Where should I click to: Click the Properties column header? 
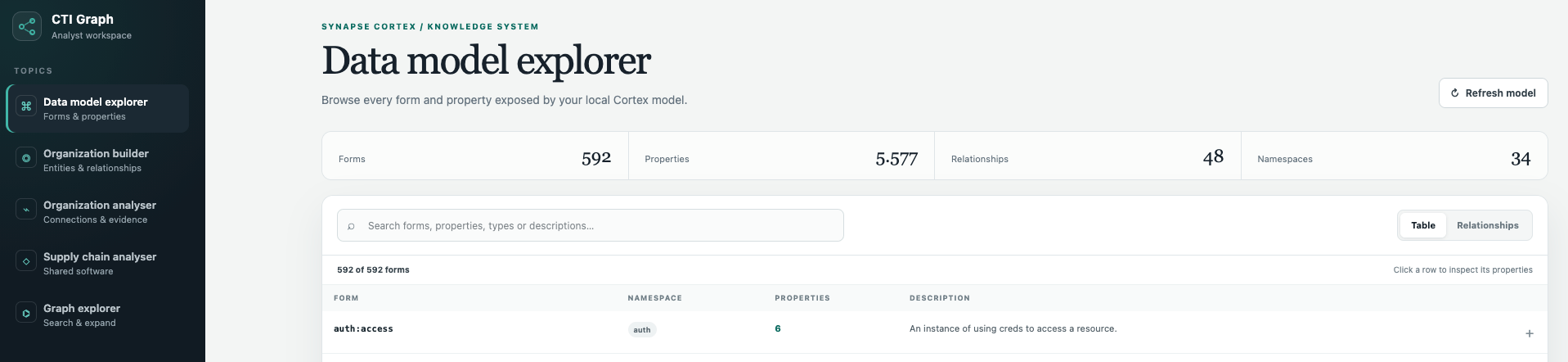pyautogui.click(x=802, y=298)
